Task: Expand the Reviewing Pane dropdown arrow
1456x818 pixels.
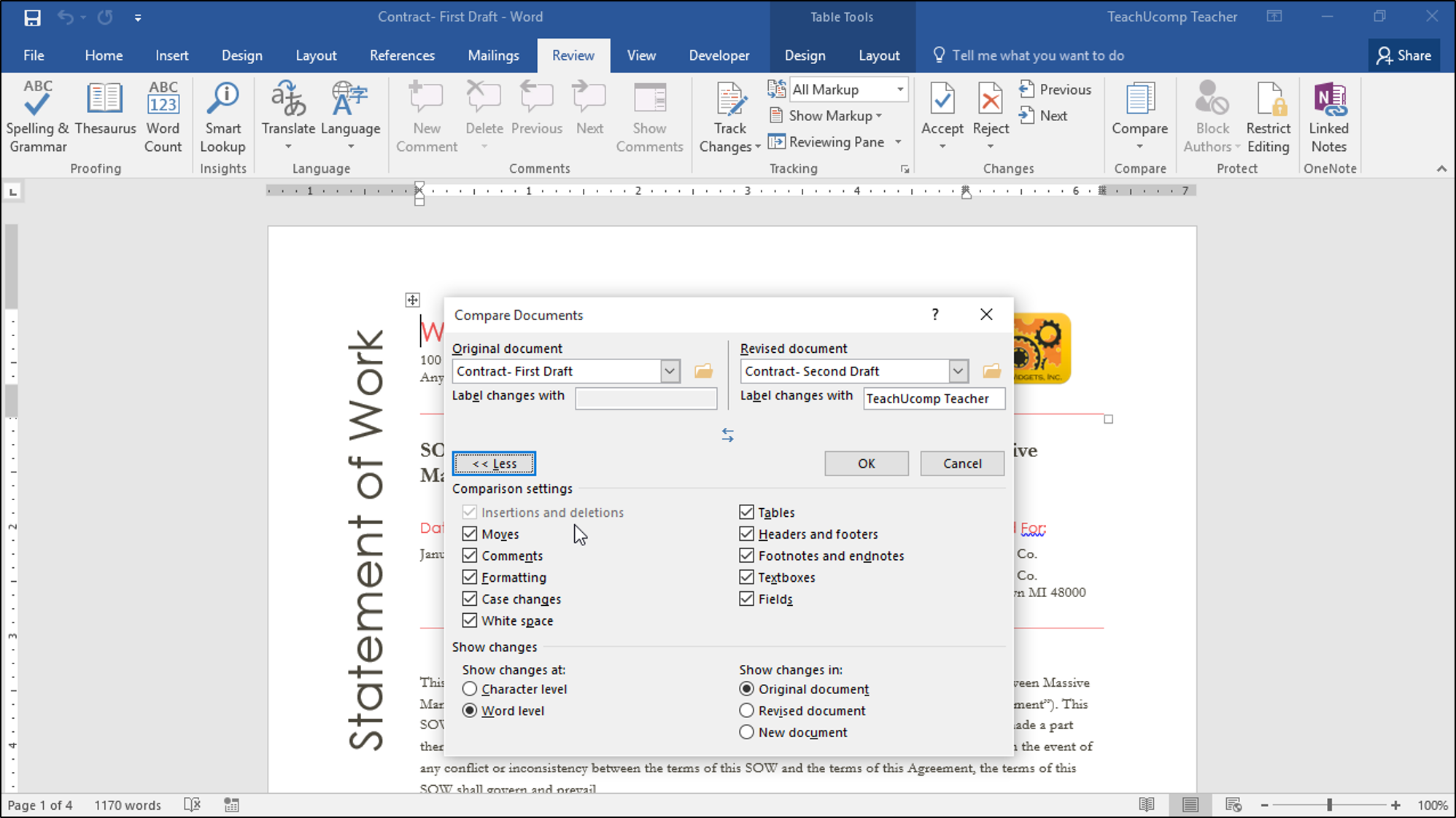Action: pyautogui.click(x=898, y=142)
